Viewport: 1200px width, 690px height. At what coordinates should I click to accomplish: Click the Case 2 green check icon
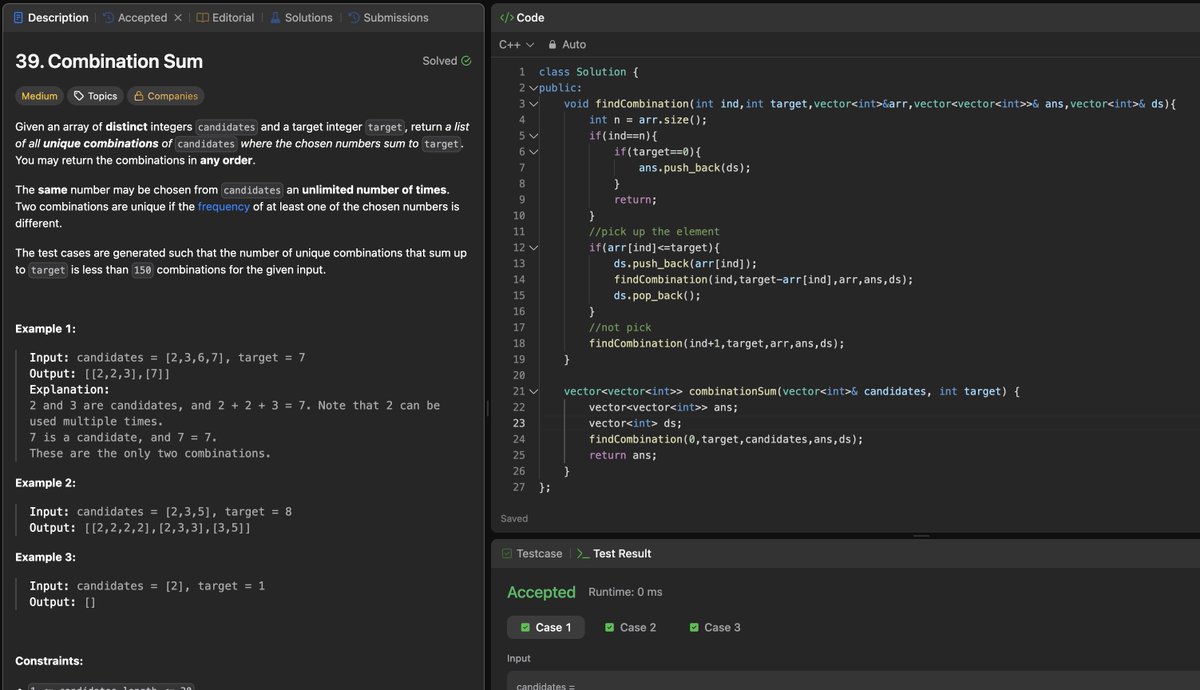tap(609, 627)
